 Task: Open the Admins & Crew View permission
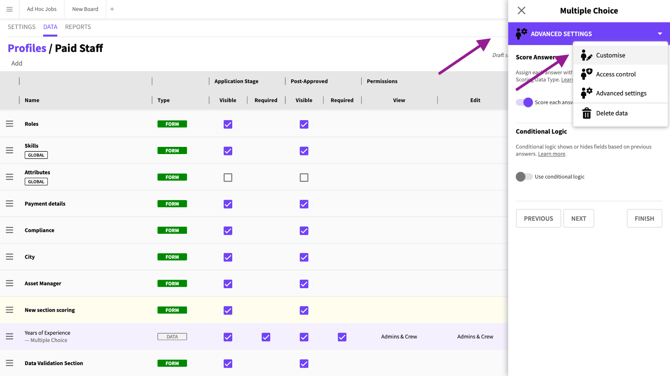[x=399, y=337]
